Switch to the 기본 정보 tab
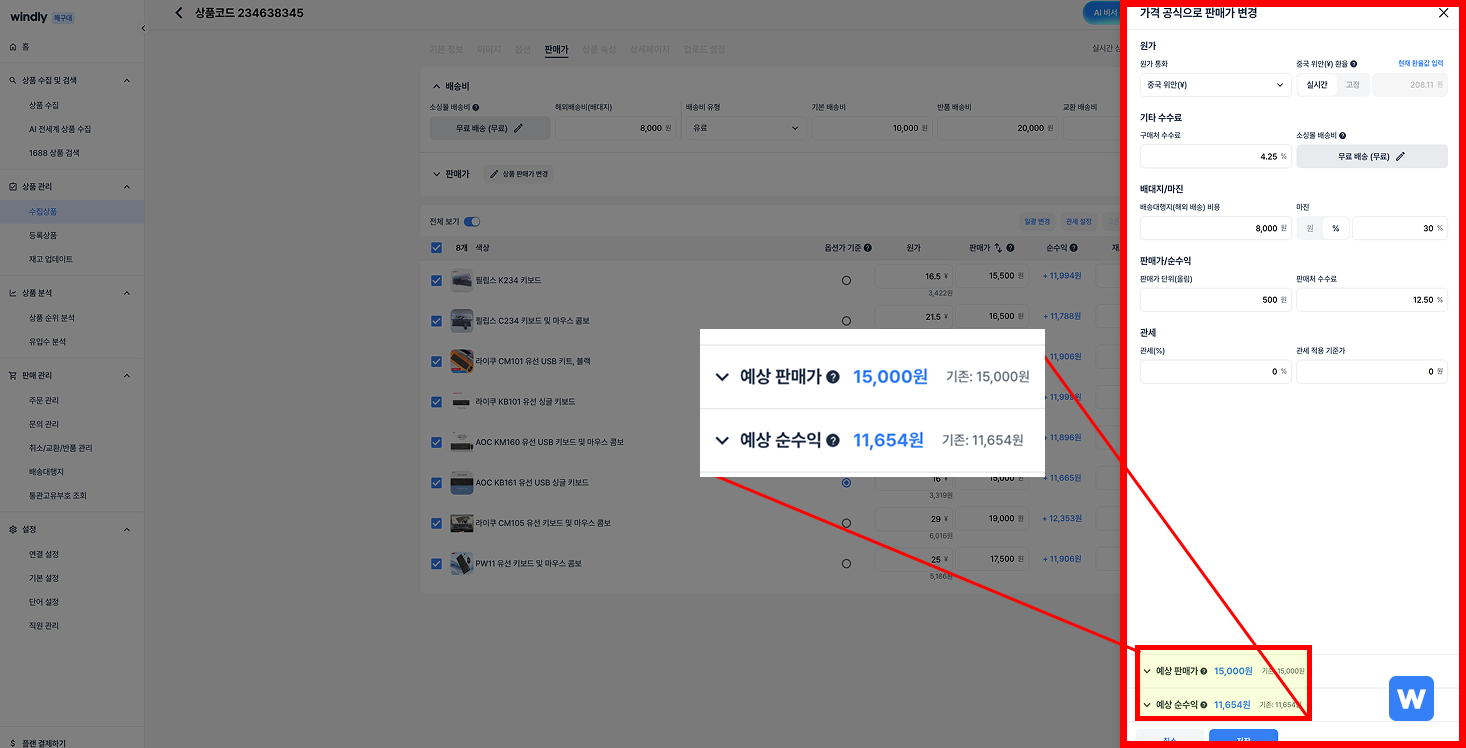The width and height of the screenshot is (1466, 748). point(447,49)
